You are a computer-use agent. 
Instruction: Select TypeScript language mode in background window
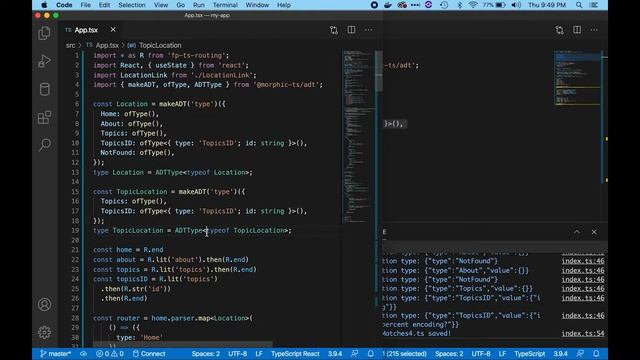pos(529,354)
